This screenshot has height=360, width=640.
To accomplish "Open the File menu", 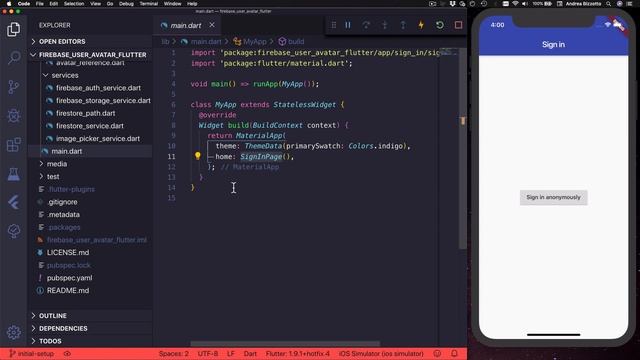I will (40, 4).
